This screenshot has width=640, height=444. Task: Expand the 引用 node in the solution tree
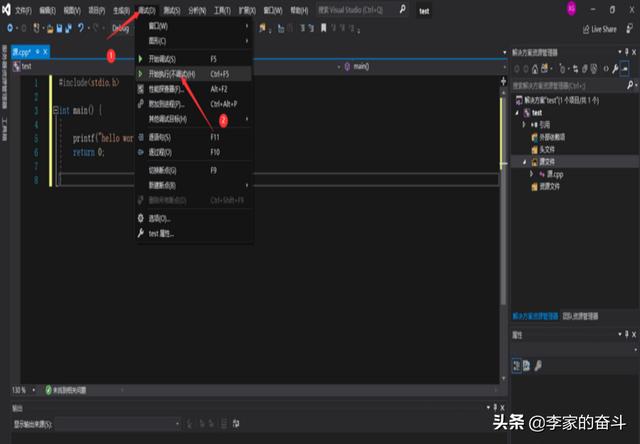tap(523, 124)
